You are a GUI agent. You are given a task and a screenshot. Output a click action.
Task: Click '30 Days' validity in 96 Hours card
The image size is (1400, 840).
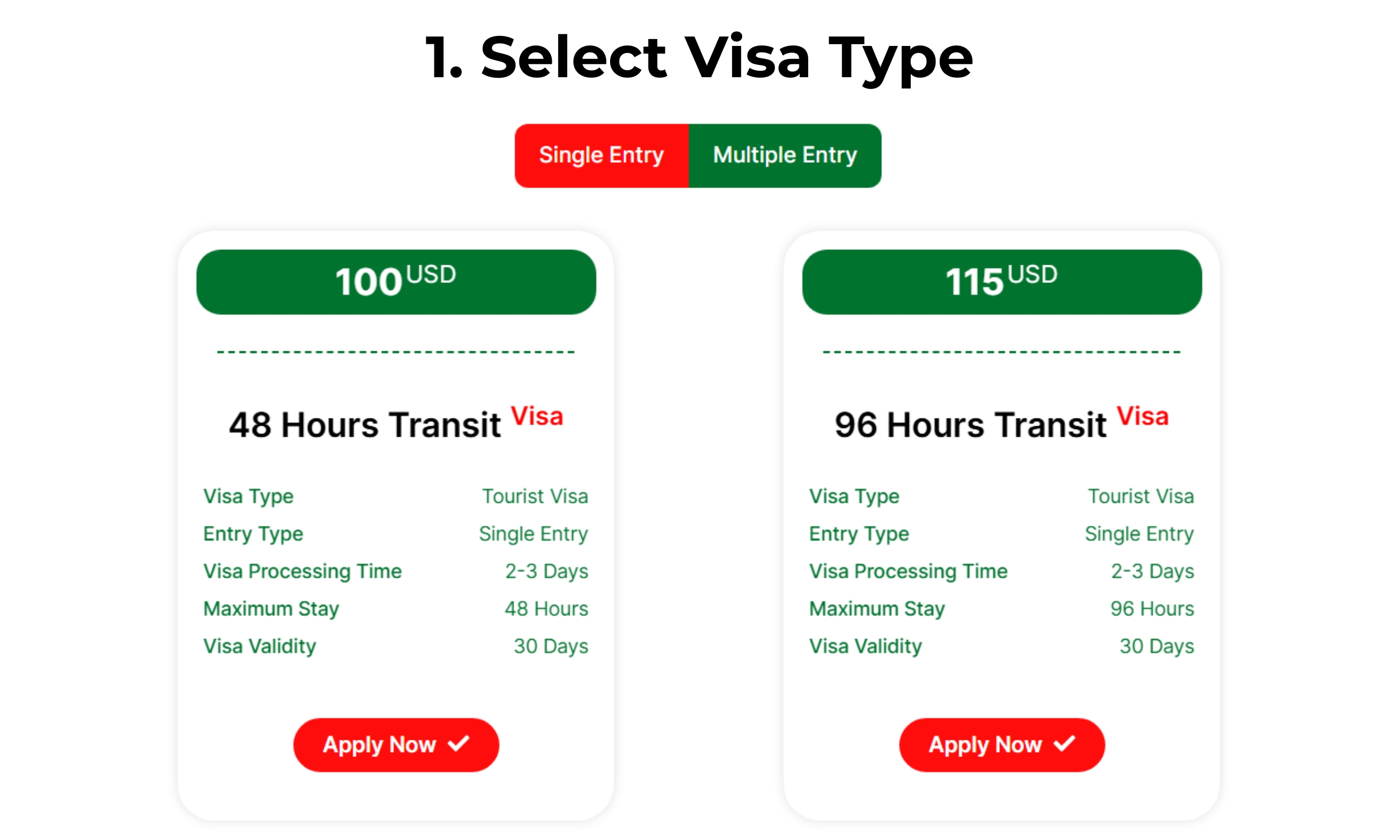tap(1157, 646)
